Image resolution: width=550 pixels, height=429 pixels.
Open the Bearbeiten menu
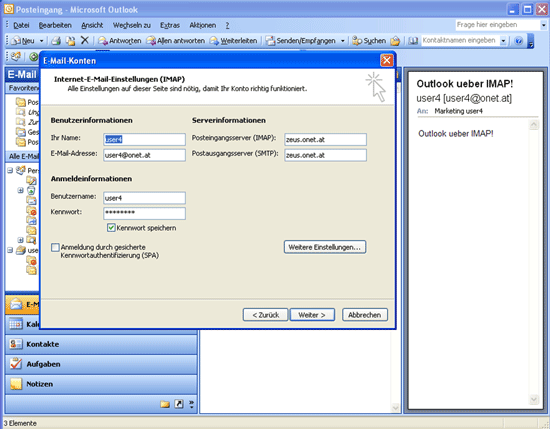click(x=55, y=25)
